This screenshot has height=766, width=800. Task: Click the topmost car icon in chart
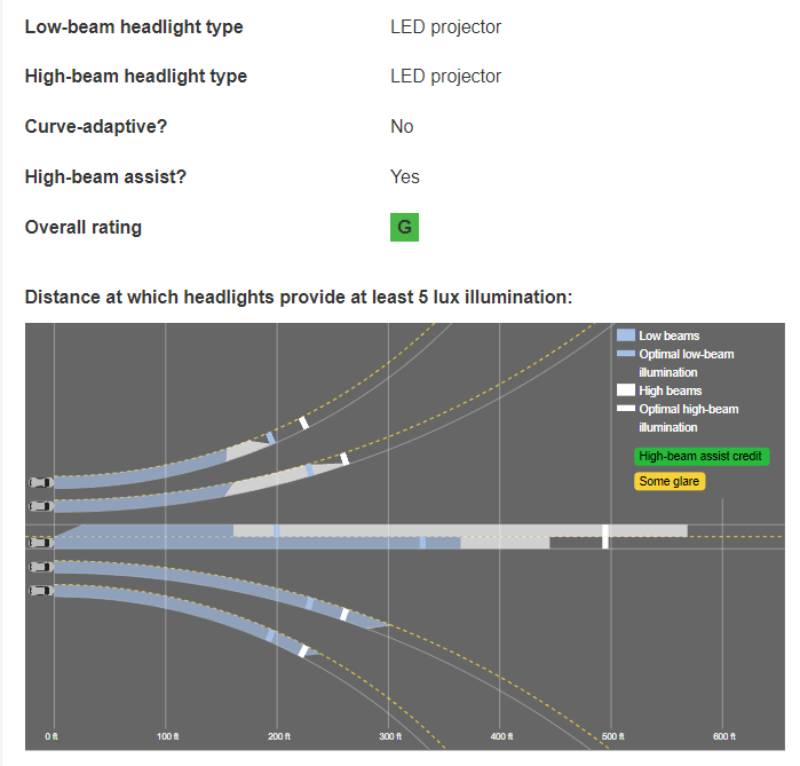coord(41,482)
